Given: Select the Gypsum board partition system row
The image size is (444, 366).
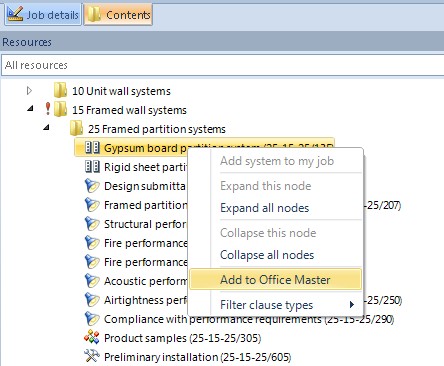Looking at the screenshot, I should click(204, 147).
